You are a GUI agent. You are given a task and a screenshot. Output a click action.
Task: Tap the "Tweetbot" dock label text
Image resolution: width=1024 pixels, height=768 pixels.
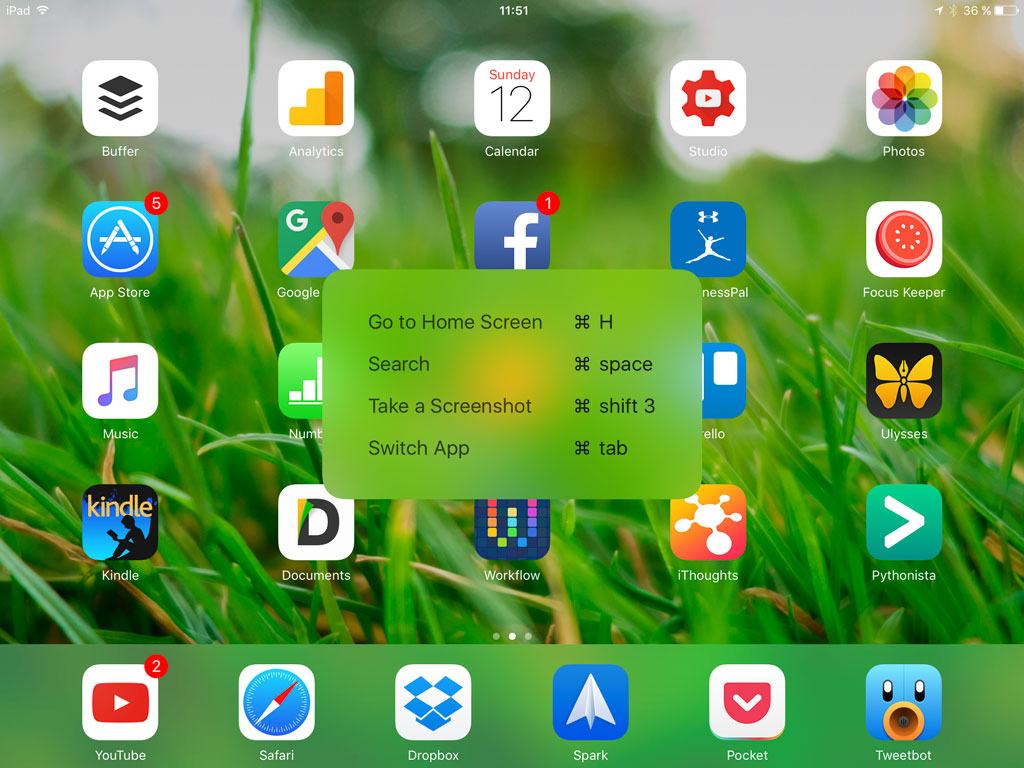(904, 756)
